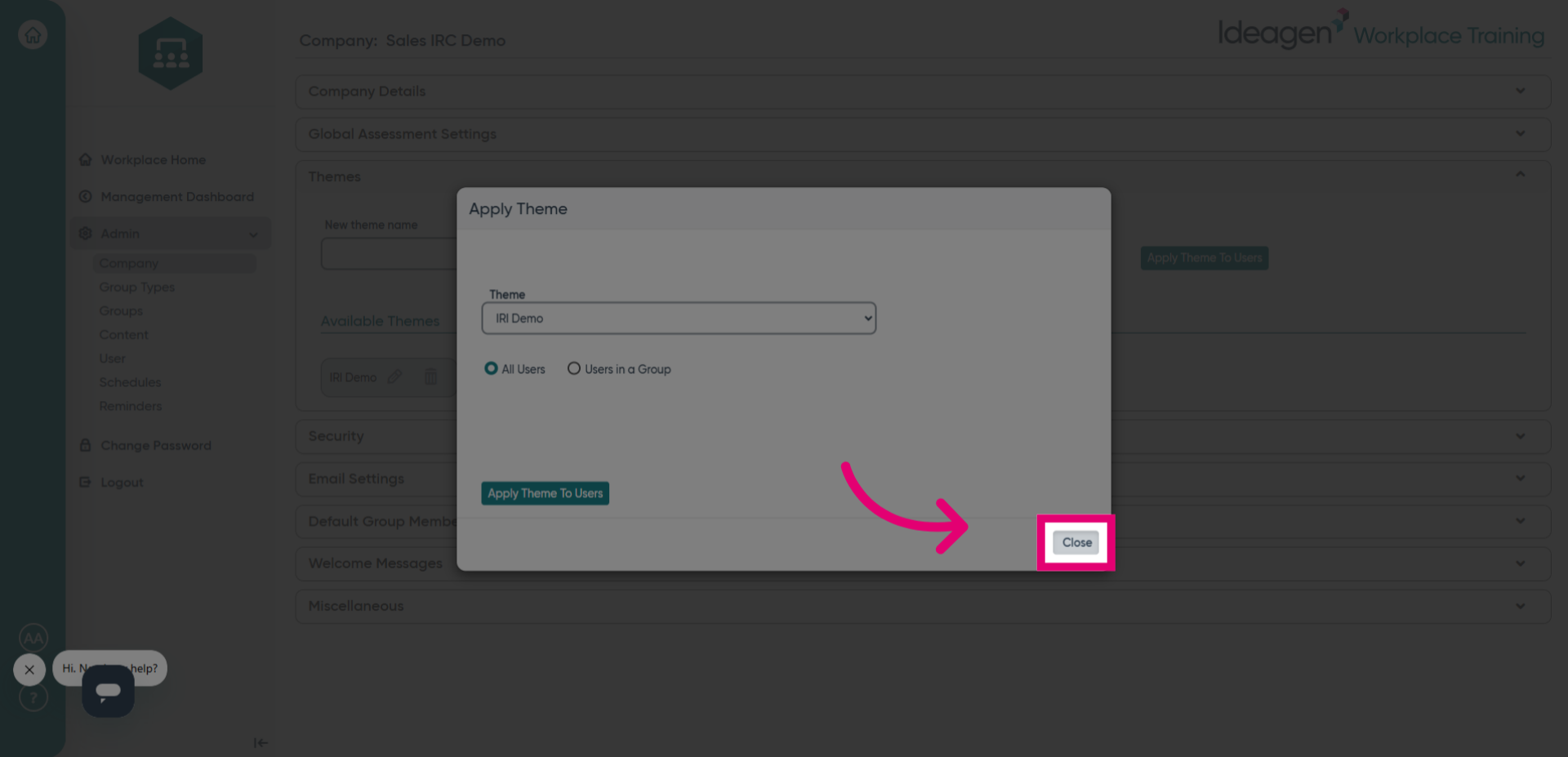Expand the Welcome Messages section chevron
Viewport: 1568px width, 757px height.
coord(1520,563)
